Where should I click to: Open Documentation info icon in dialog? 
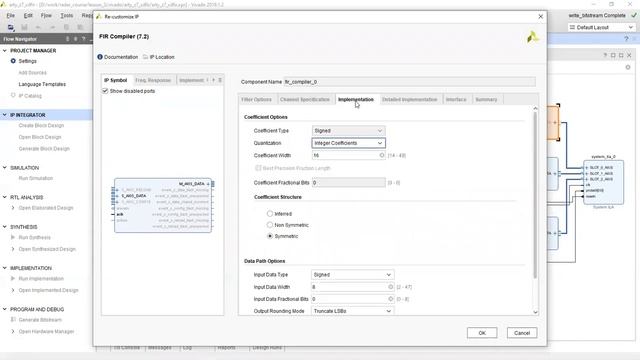tap(100, 57)
